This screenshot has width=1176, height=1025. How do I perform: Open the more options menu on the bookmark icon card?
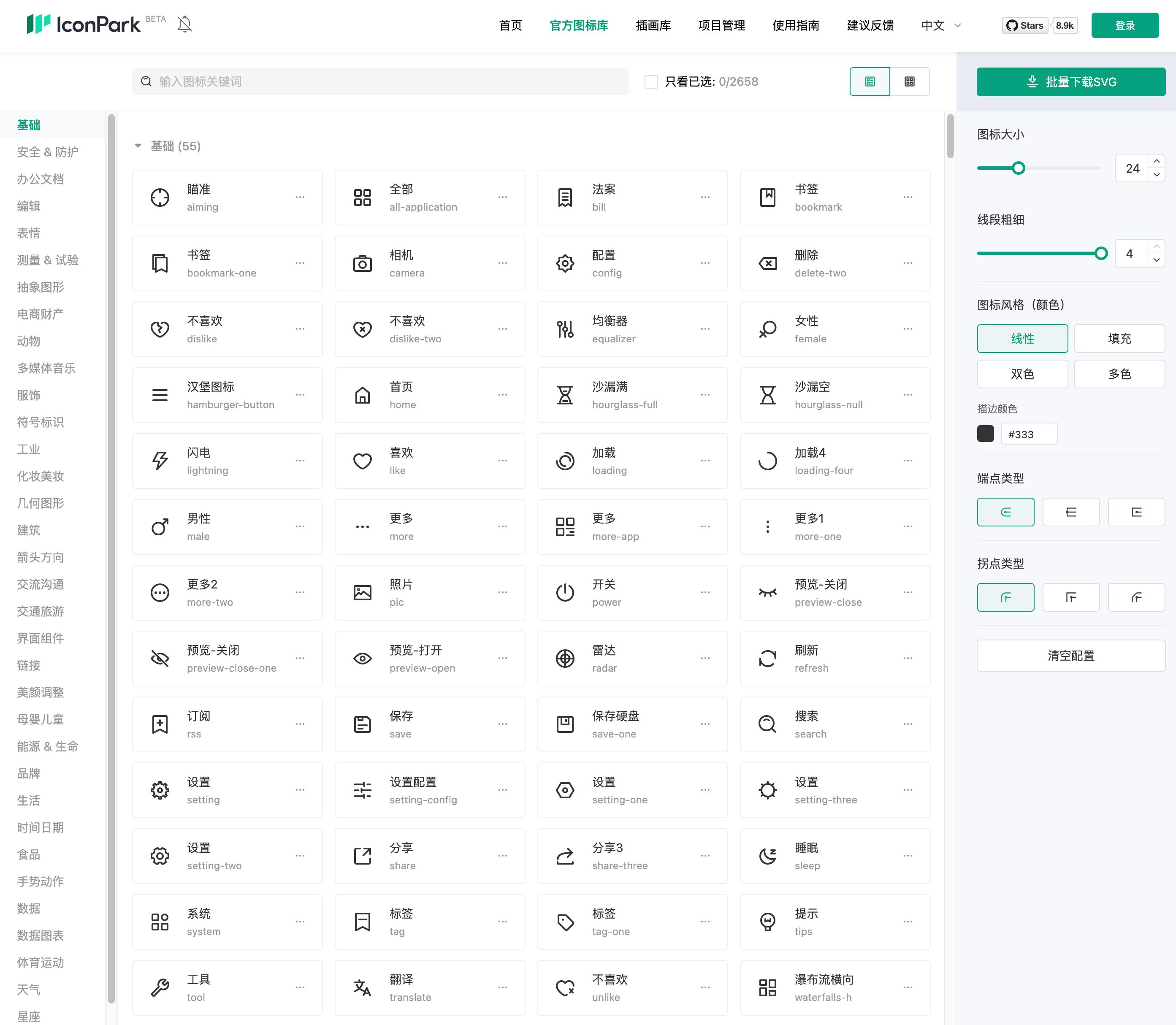tap(908, 197)
